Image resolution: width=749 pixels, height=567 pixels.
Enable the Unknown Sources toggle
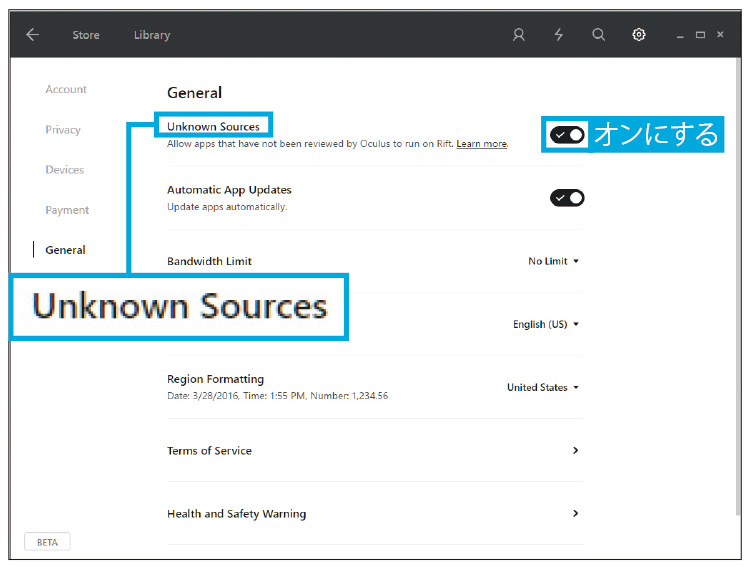567,135
